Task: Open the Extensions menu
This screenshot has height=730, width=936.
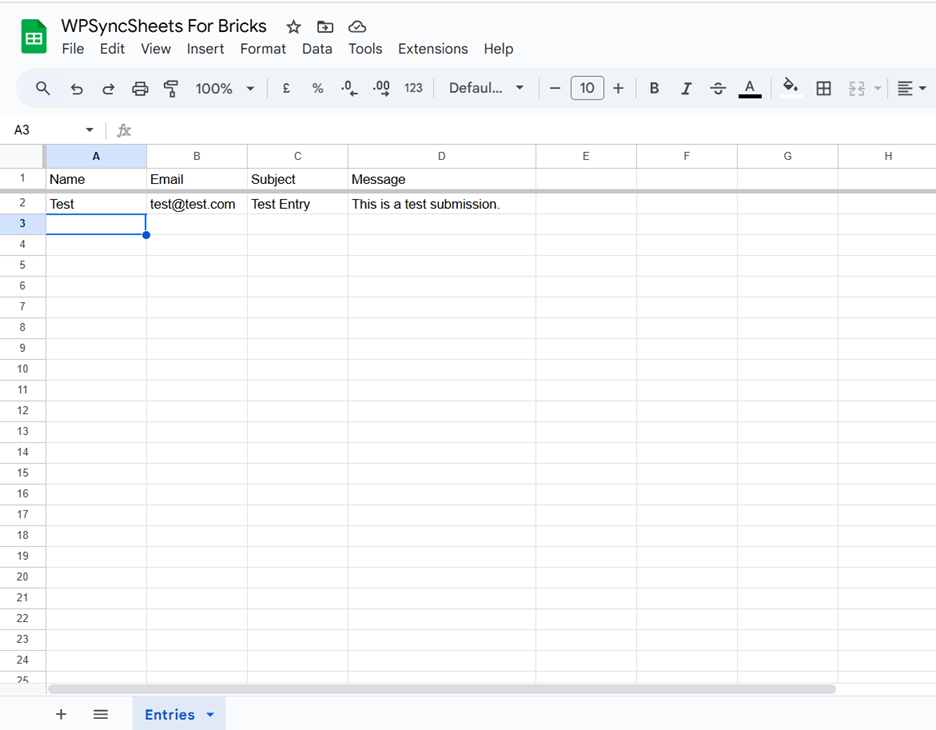Action: (432, 48)
